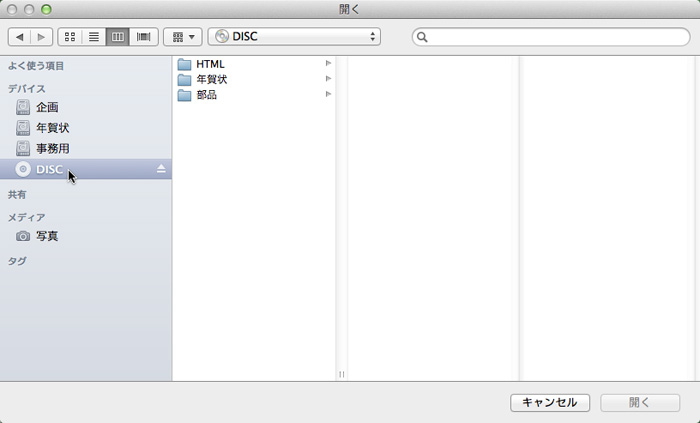Switch to list view mode
This screenshot has width=700, height=423.
[x=94, y=37]
